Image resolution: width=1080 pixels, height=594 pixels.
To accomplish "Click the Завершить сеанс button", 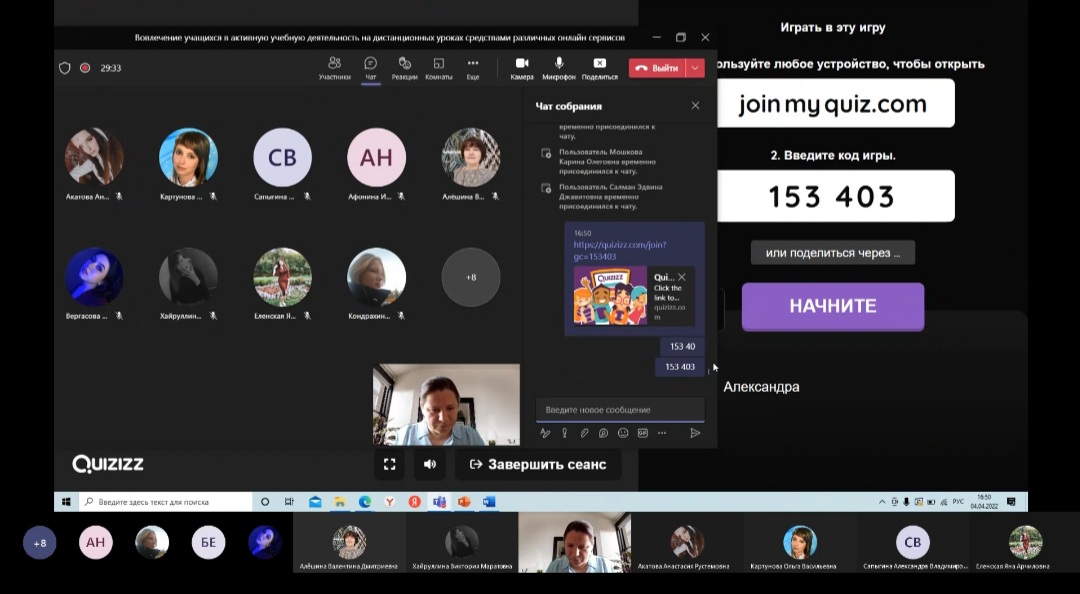I will [538, 464].
